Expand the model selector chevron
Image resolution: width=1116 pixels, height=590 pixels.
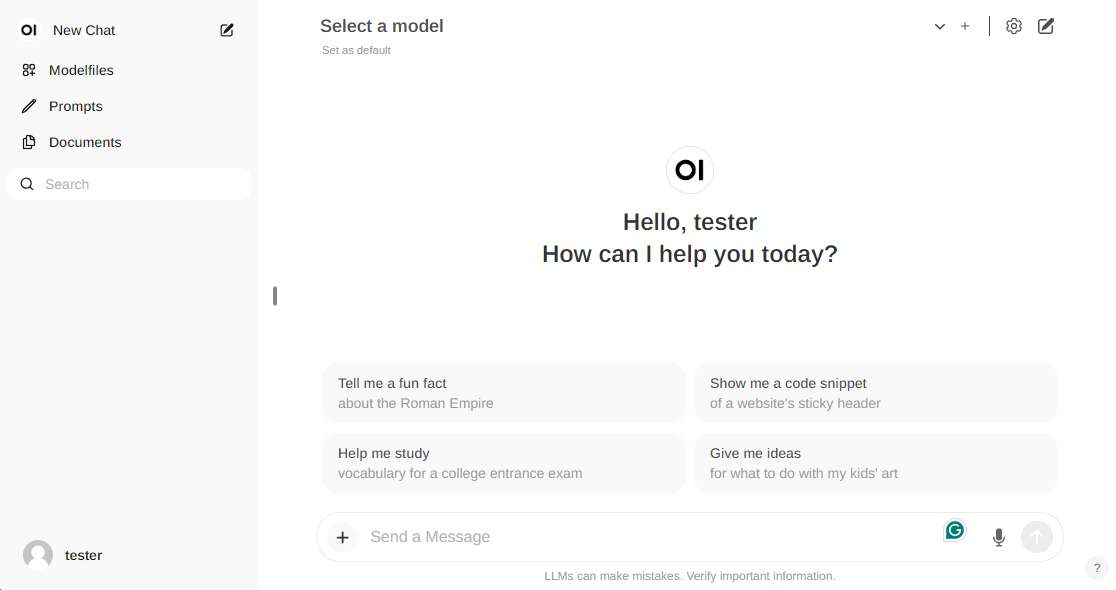(x=939, y=26)
